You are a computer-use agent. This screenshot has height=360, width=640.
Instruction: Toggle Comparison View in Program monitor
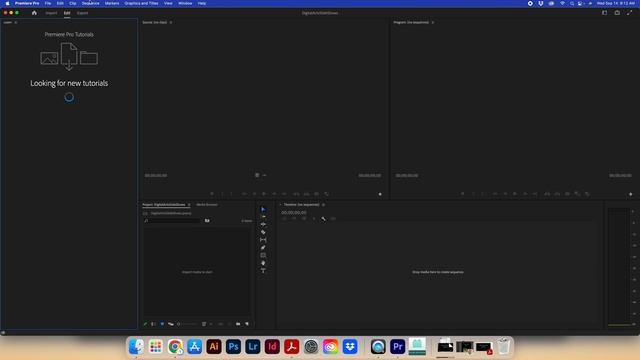coord(577,194)
